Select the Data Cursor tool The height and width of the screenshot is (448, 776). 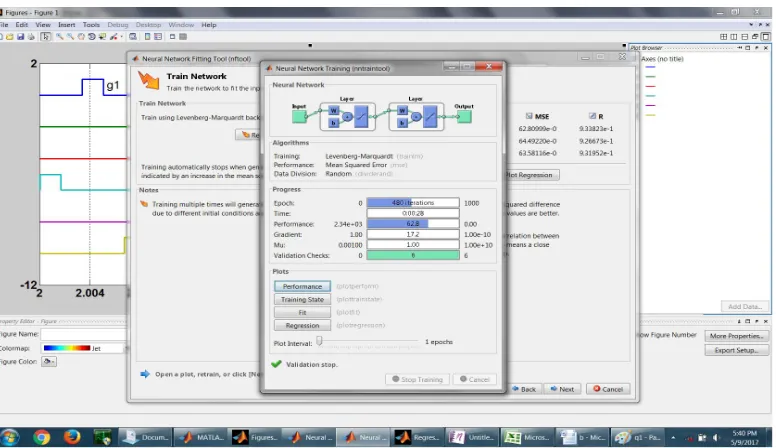pos(102,37)
